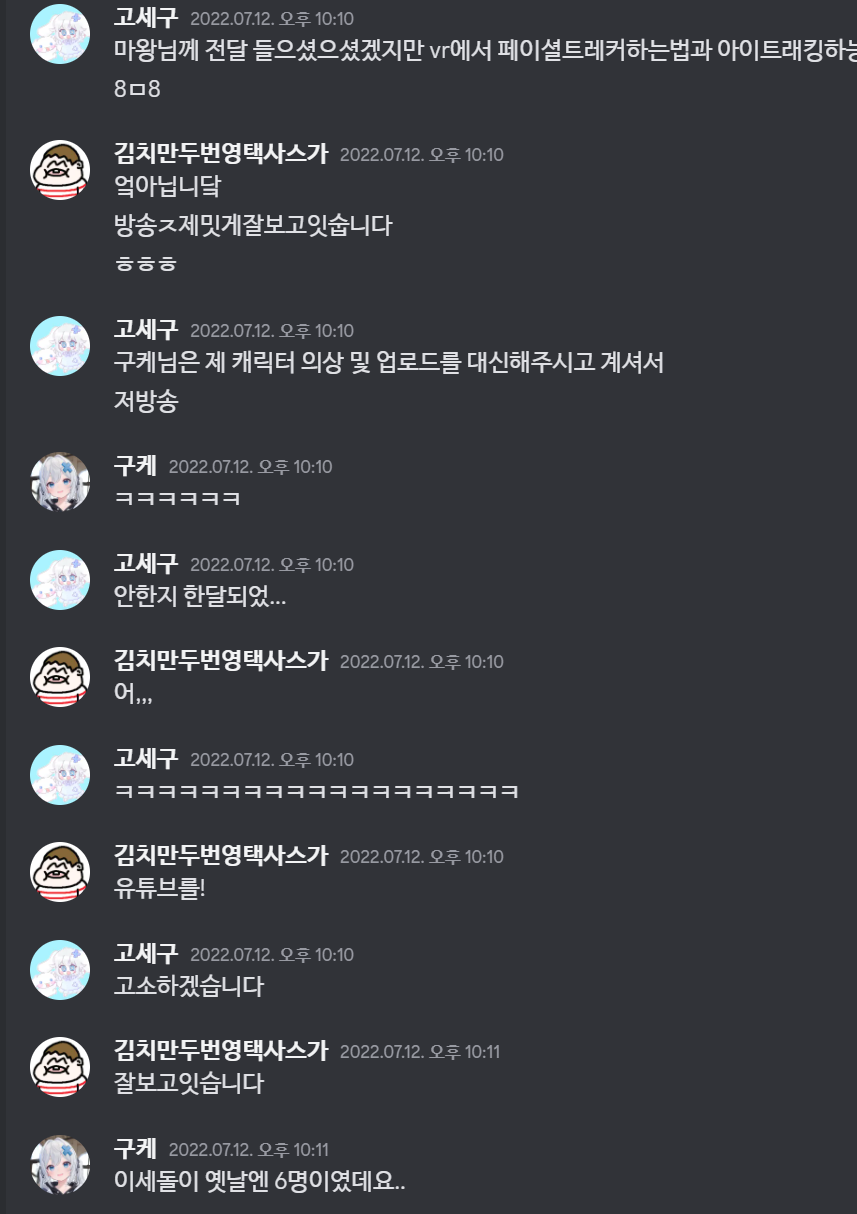Open 고세구's avatar next to the 마왕님께 message

[60, 34]
